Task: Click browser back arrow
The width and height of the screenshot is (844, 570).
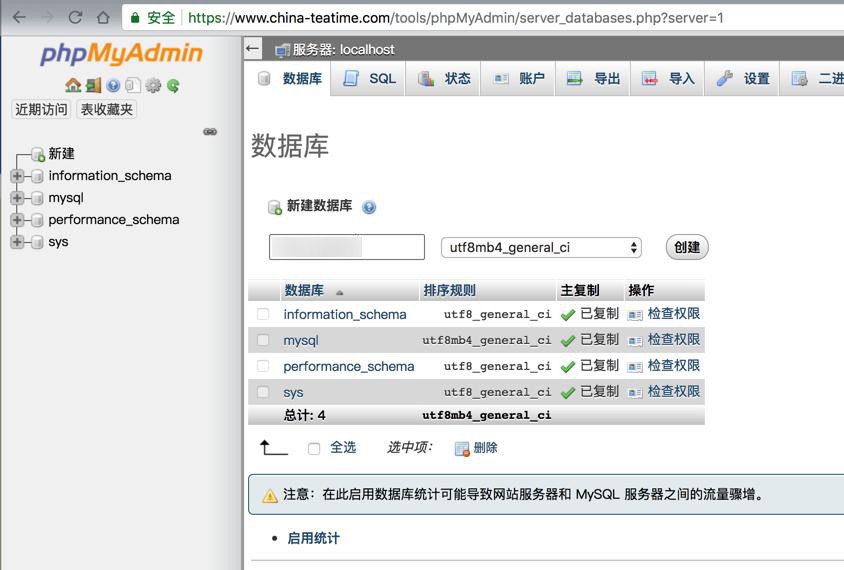Action: 19,18
